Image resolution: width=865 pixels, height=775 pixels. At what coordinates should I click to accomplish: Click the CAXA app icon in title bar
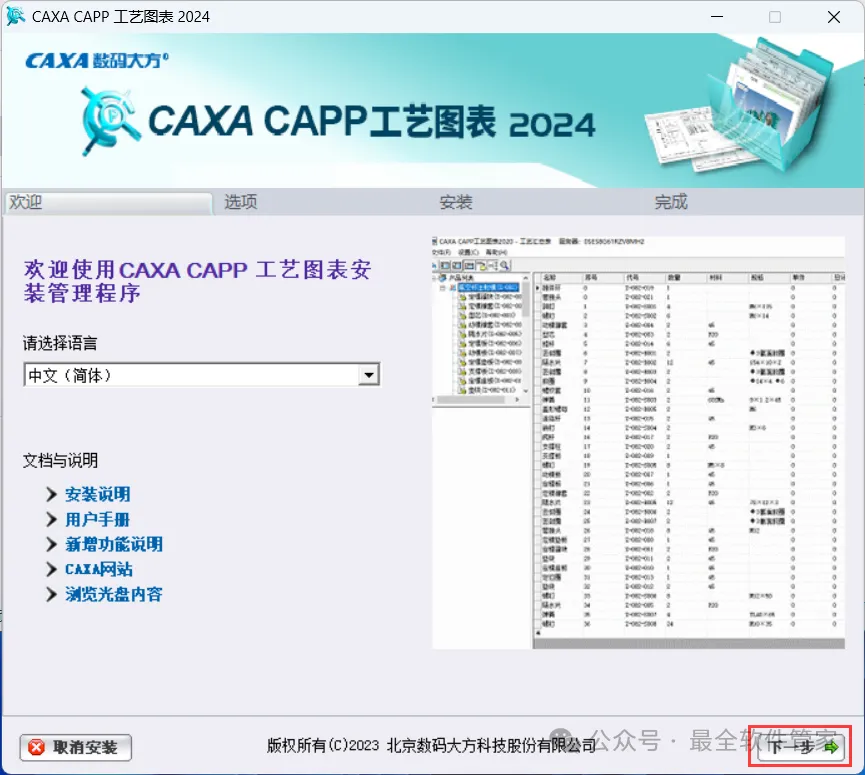coord(15,17)
